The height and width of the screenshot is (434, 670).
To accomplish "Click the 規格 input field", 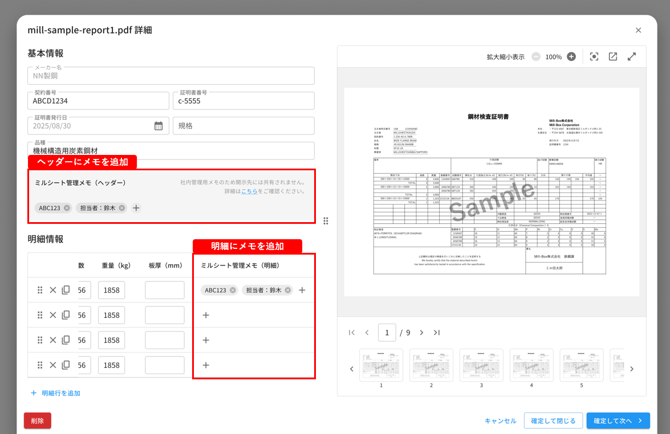I will click(244, 126).
